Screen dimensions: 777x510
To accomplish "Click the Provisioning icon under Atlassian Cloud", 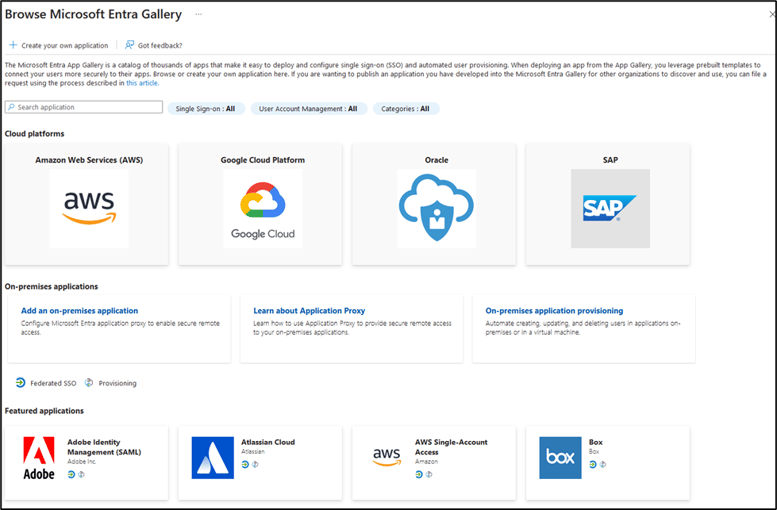I will 255,464.
